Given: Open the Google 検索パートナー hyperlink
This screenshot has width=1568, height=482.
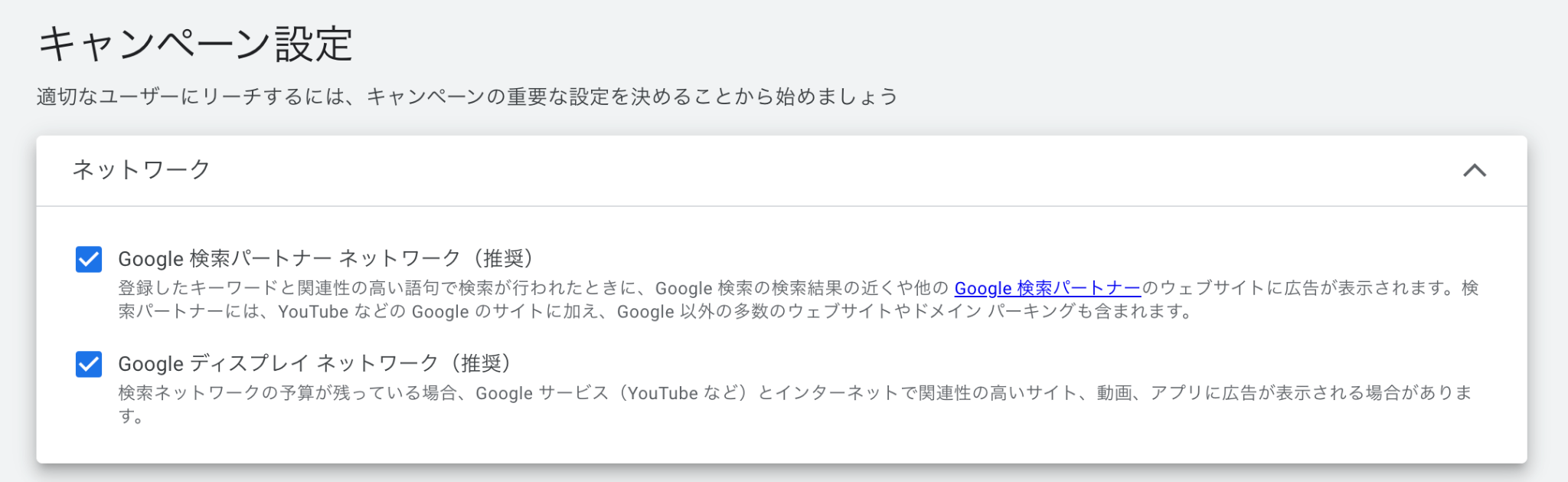Looking at the screenshot, I should pos(1047,288).
